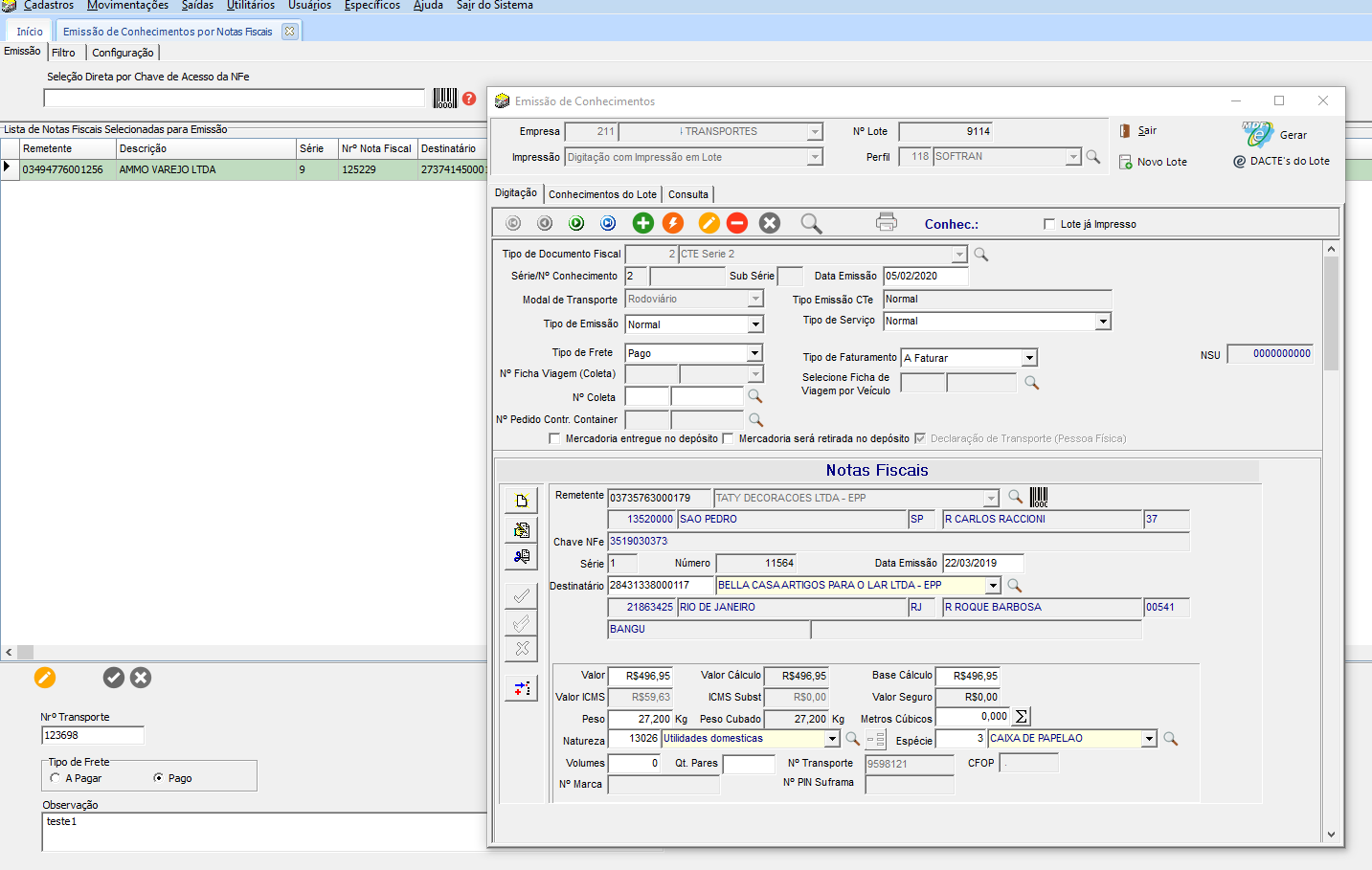1372x870 pixels.
Task: Enable the 'Lote já Impresso' checkbox
Action: 1049,224
